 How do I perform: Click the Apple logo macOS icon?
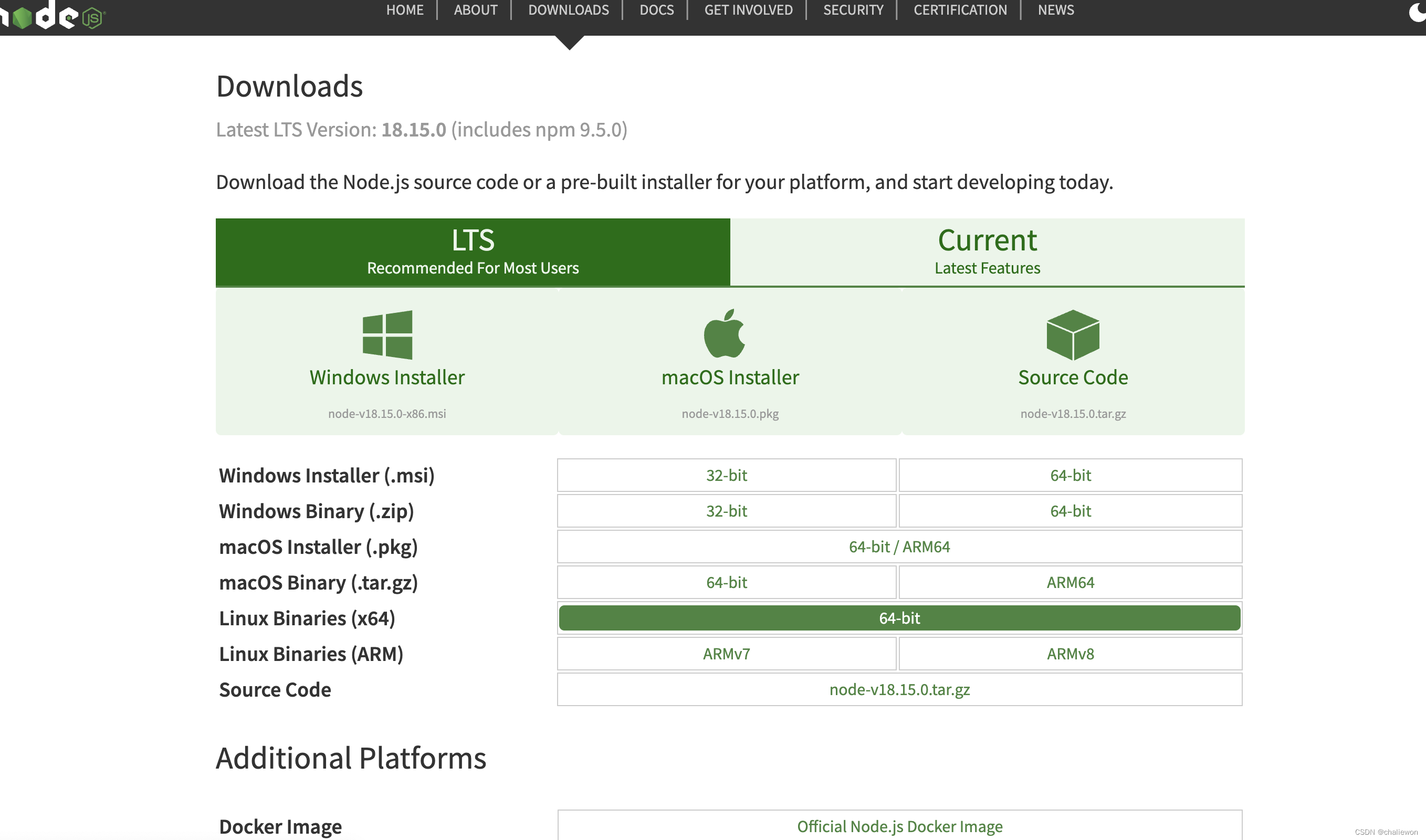(725, 333)
